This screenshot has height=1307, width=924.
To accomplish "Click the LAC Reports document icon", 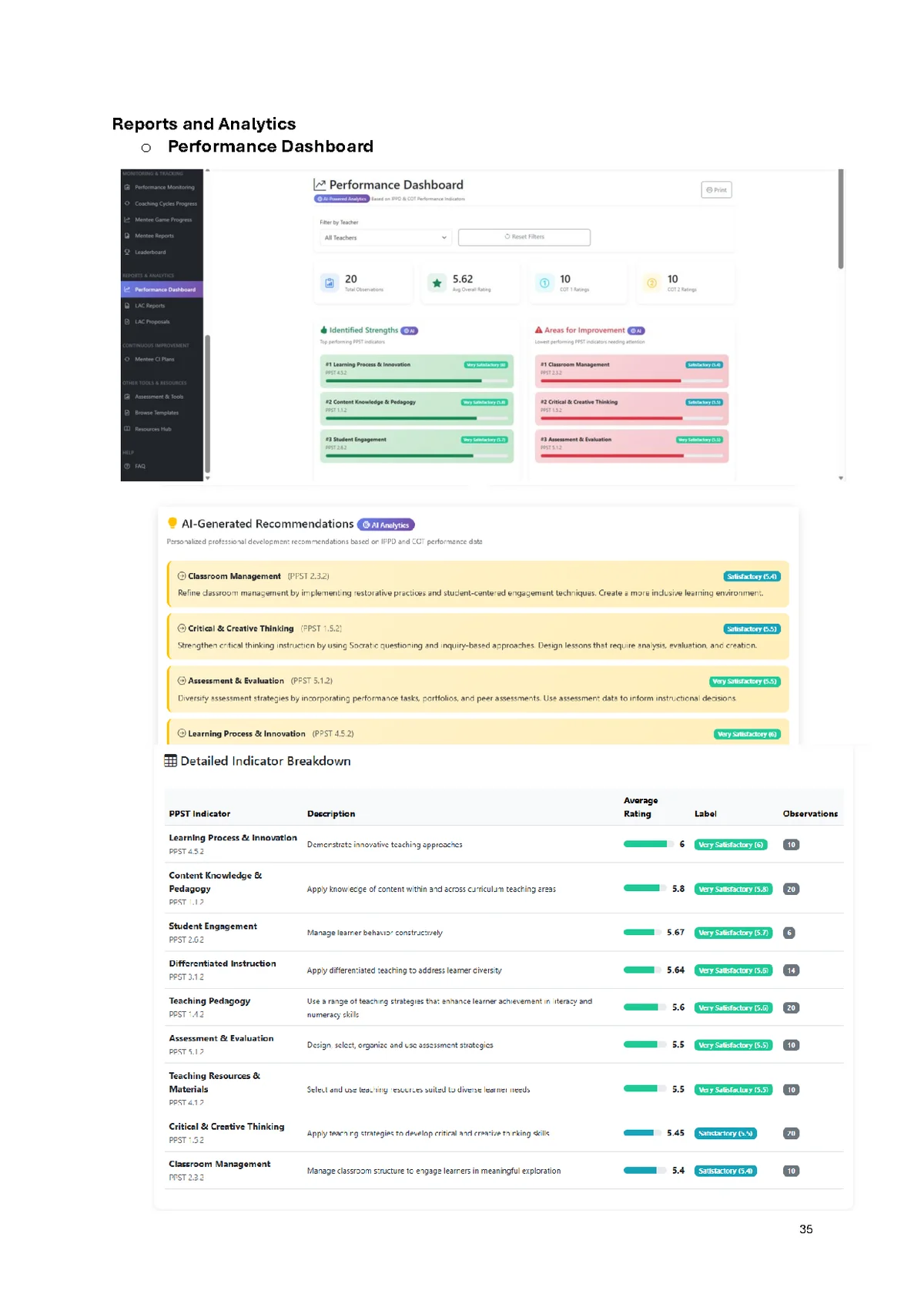I will (127, 306).
